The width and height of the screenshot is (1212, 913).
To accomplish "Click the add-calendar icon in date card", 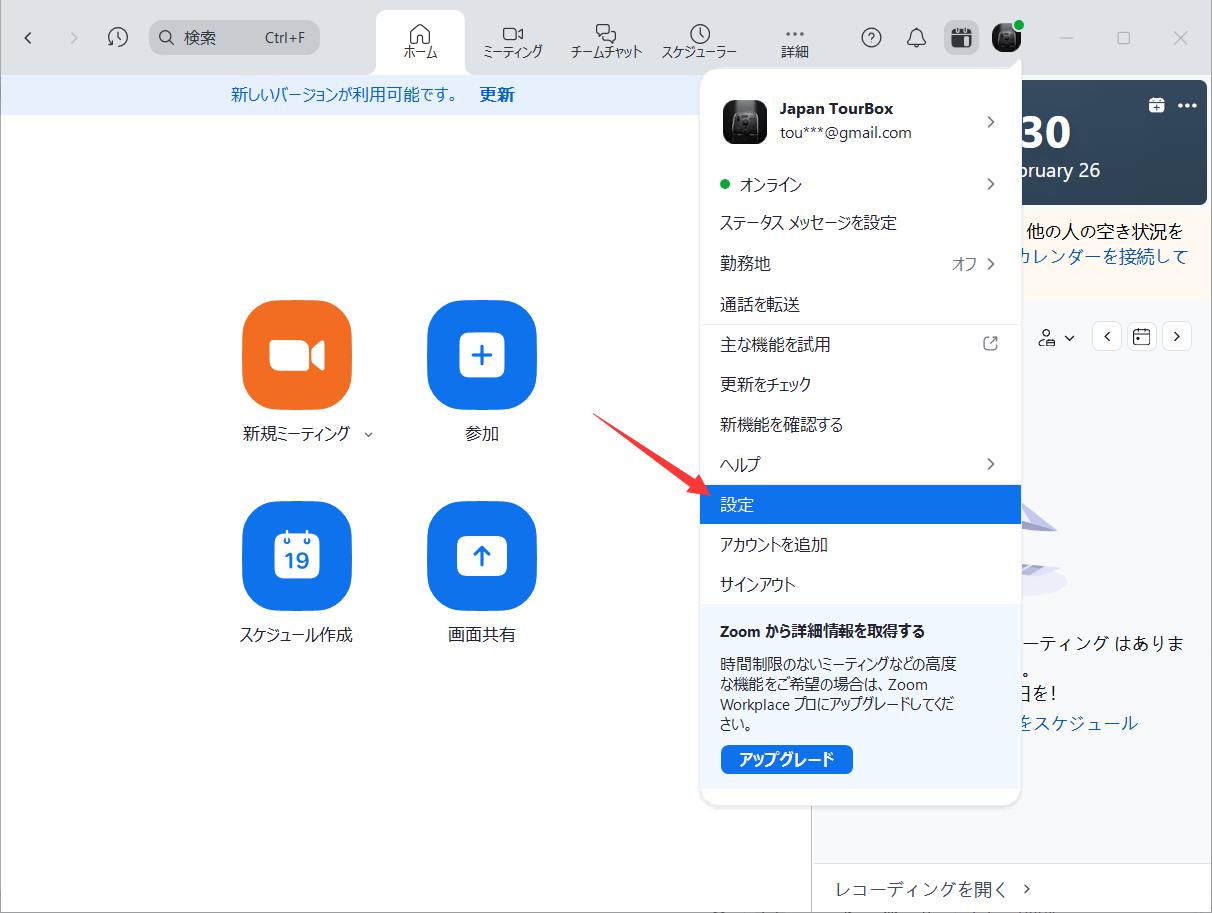I will [x=1157, y=105].
